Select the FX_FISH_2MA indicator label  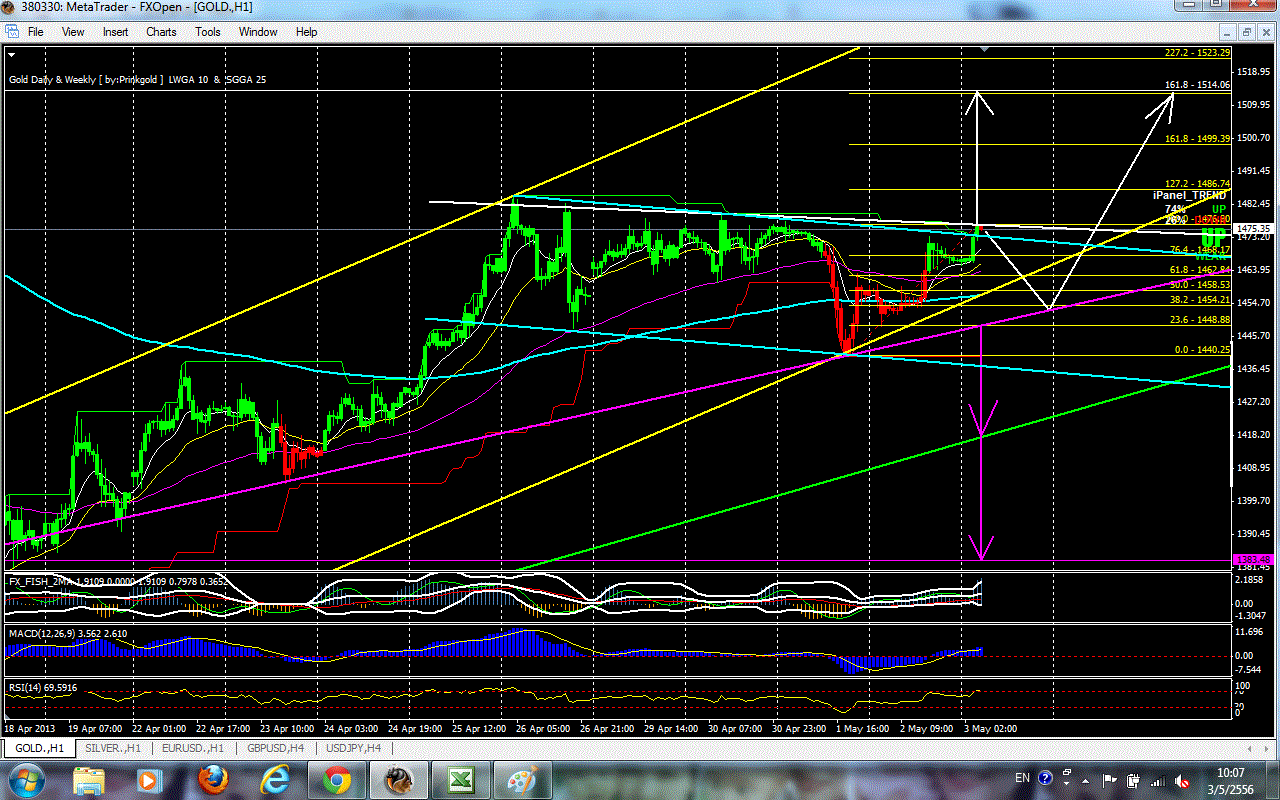click(x=118, y=581)
